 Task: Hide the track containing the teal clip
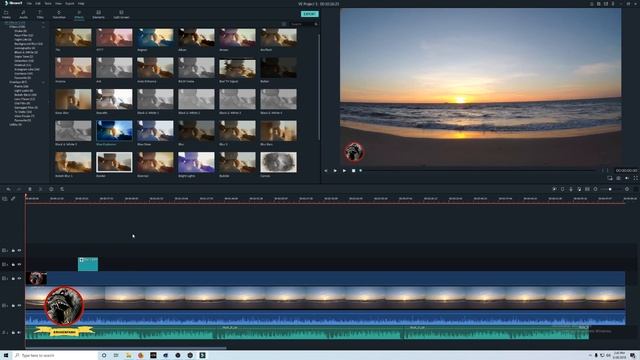click(x=19, y=264)
